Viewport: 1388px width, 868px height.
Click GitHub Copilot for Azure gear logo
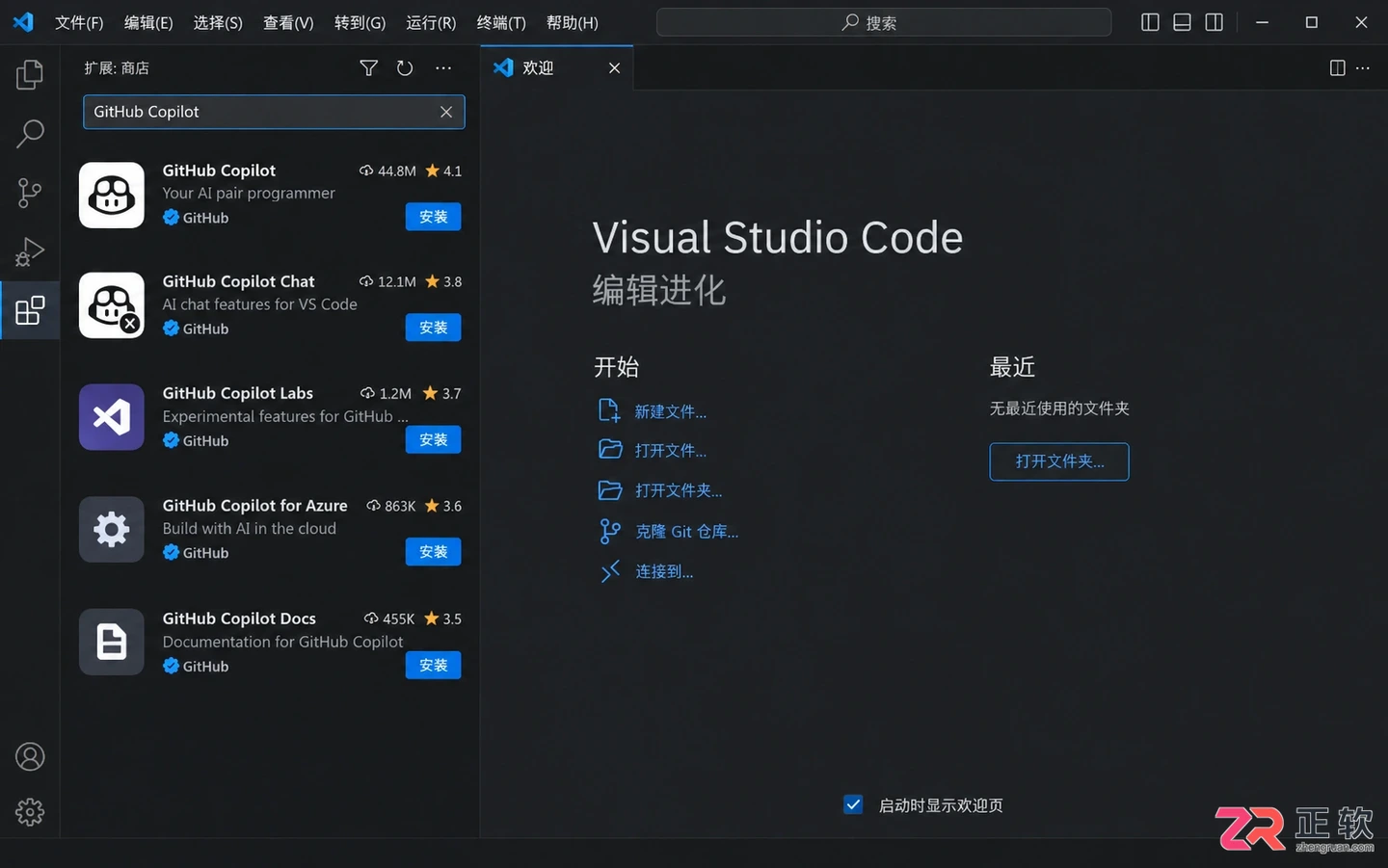(112, 530)
